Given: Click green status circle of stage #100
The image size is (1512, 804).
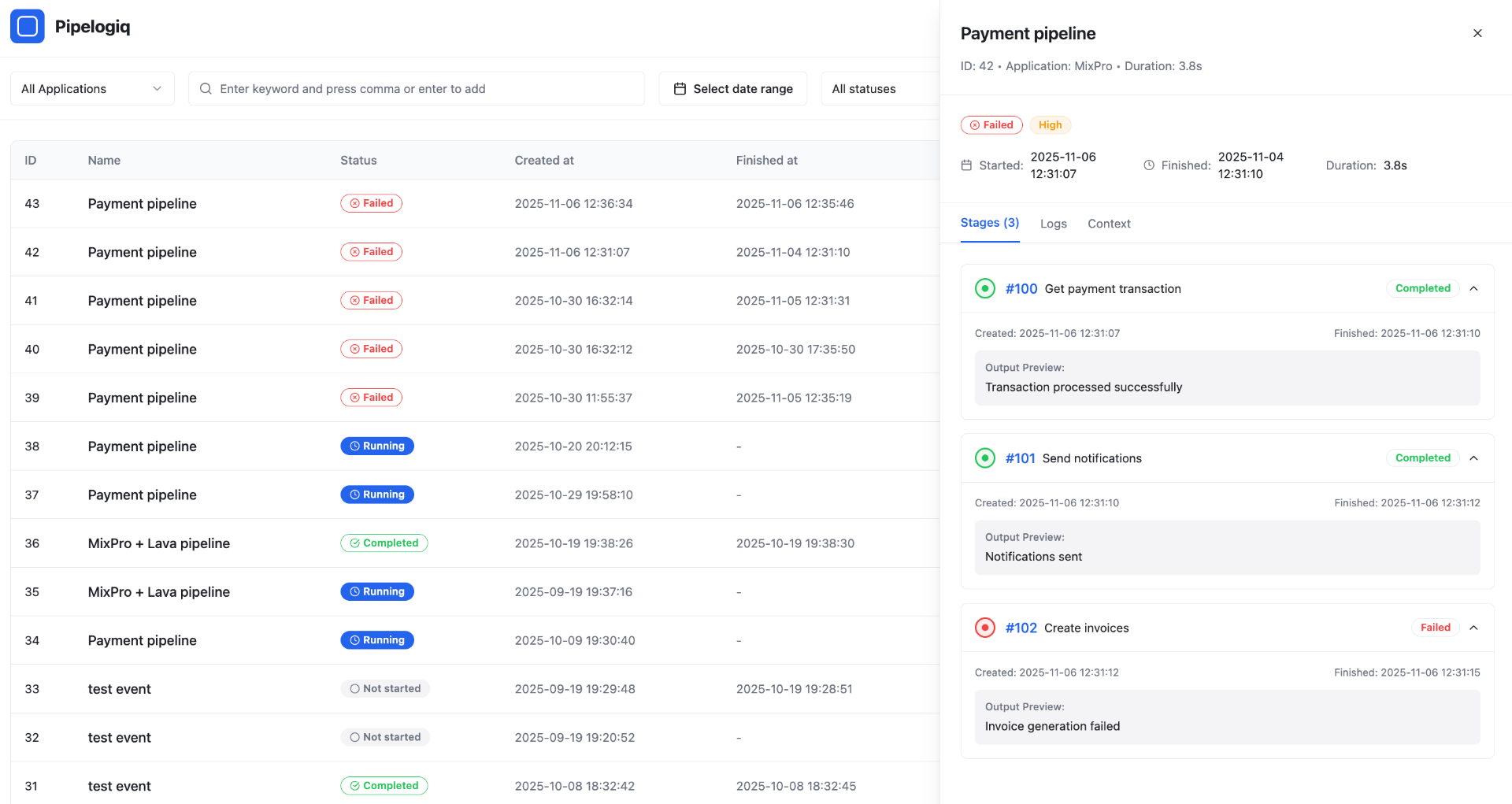Looking at the screenshot, I should point(984,289).
